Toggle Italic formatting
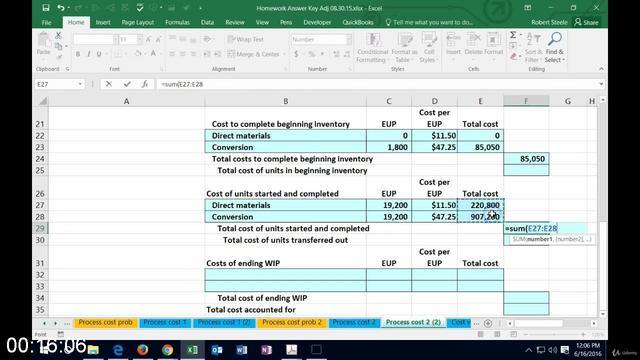This screenshot has height=360, width=640. click(x=88, y=54)
